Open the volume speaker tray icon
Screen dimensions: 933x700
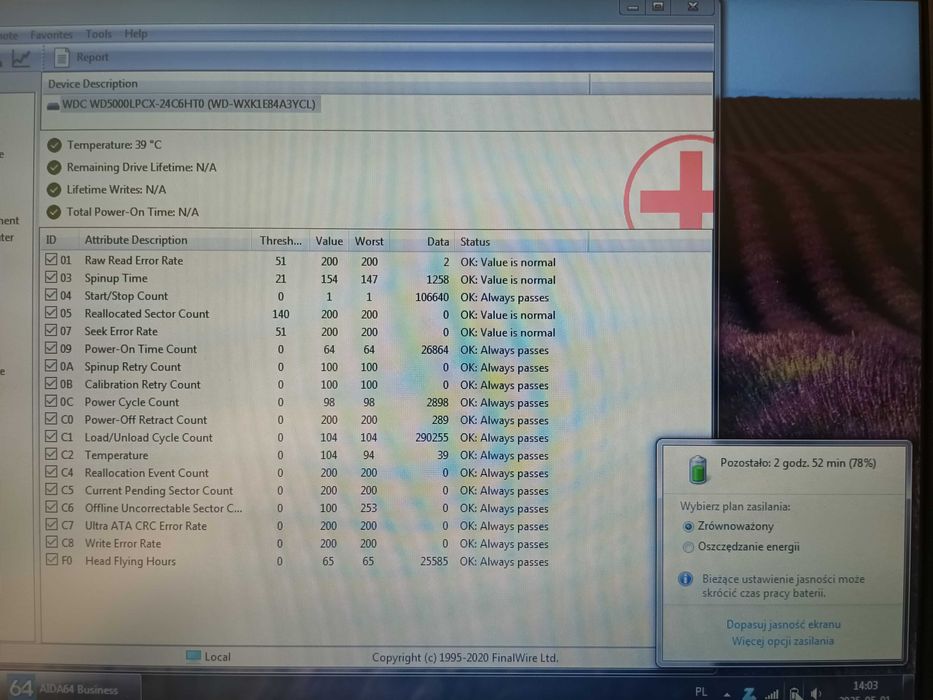(816, 693)
